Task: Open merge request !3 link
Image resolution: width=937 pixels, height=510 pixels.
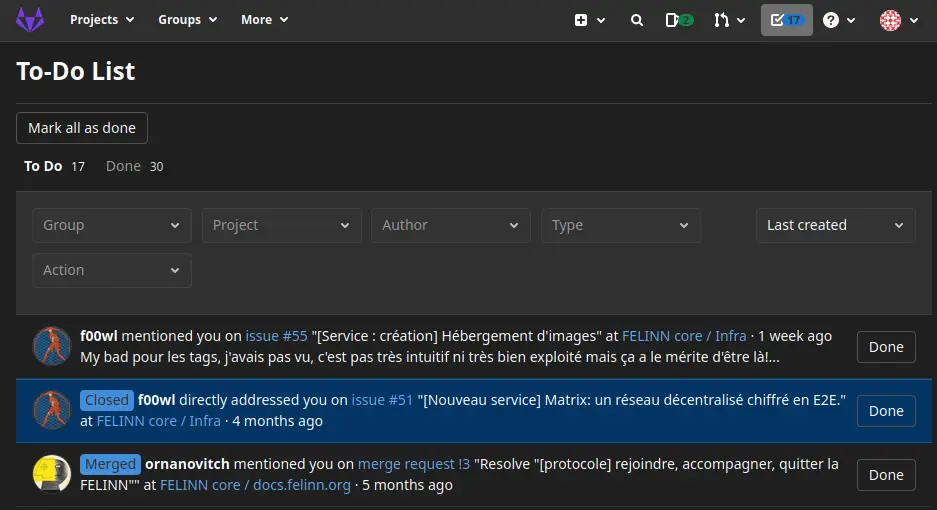Action: point(414,464)
